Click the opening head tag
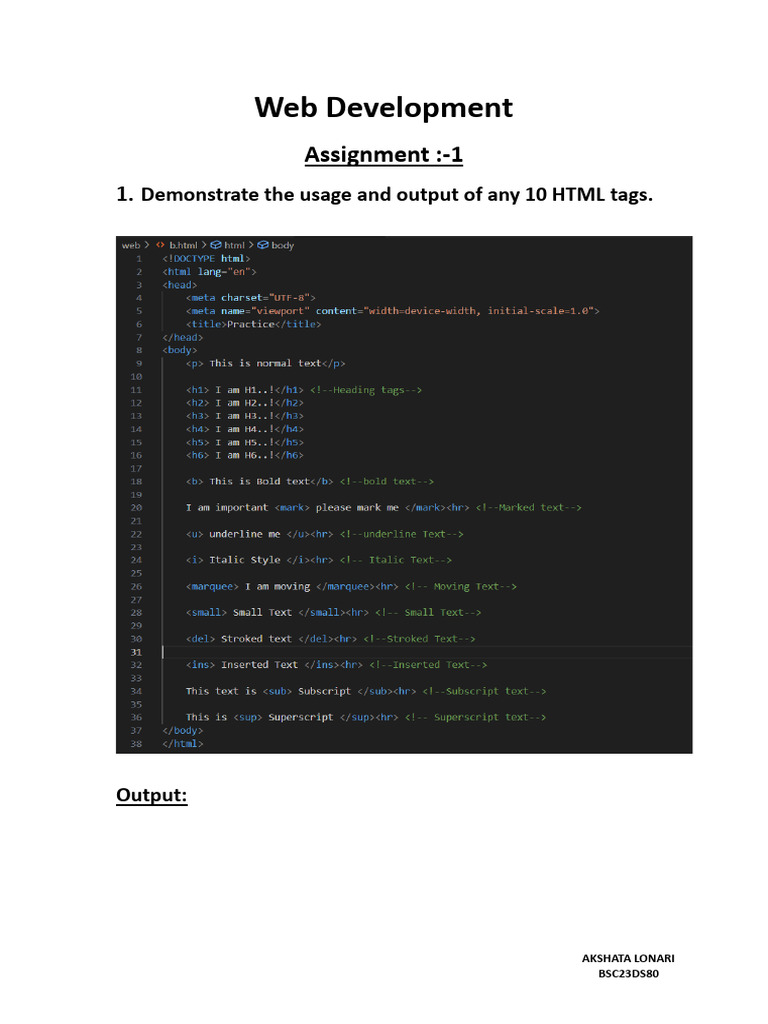The height and width of the screenshot is (1024, 768). point(180,285)
